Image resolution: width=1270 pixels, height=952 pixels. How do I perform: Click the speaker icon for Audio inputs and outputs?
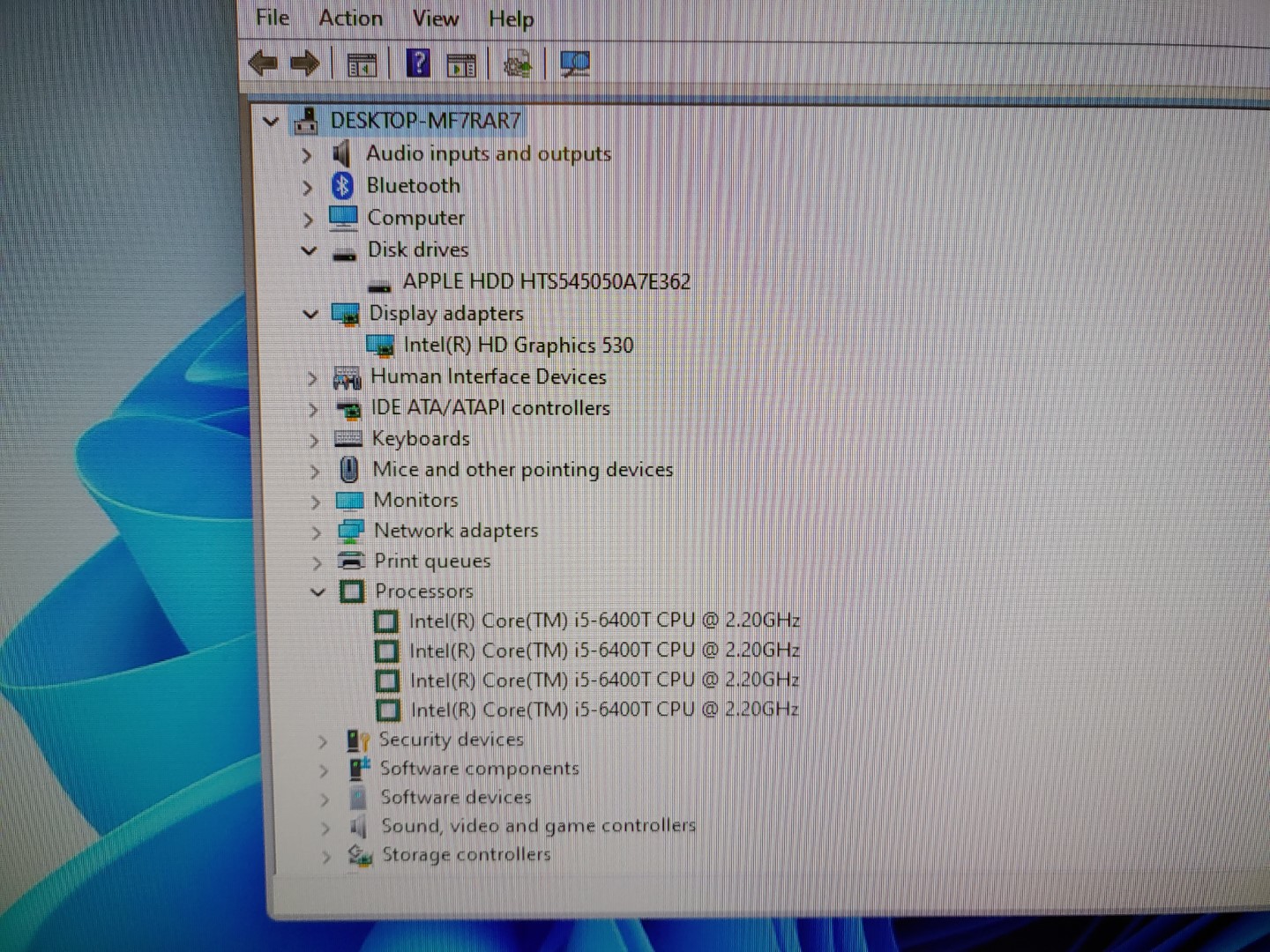[x=341, y=153]
